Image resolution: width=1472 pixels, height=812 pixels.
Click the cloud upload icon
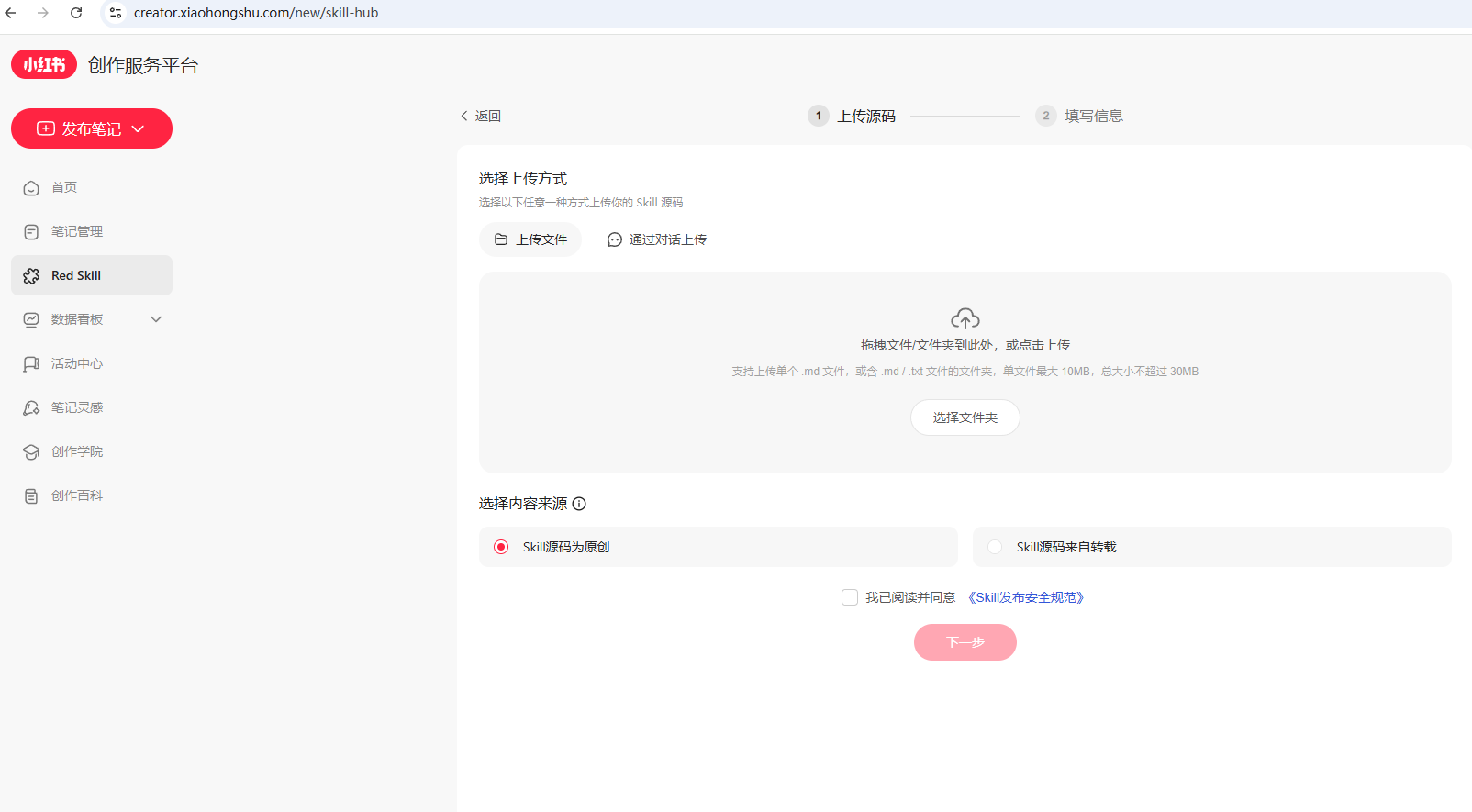click(x=965, y=318)
